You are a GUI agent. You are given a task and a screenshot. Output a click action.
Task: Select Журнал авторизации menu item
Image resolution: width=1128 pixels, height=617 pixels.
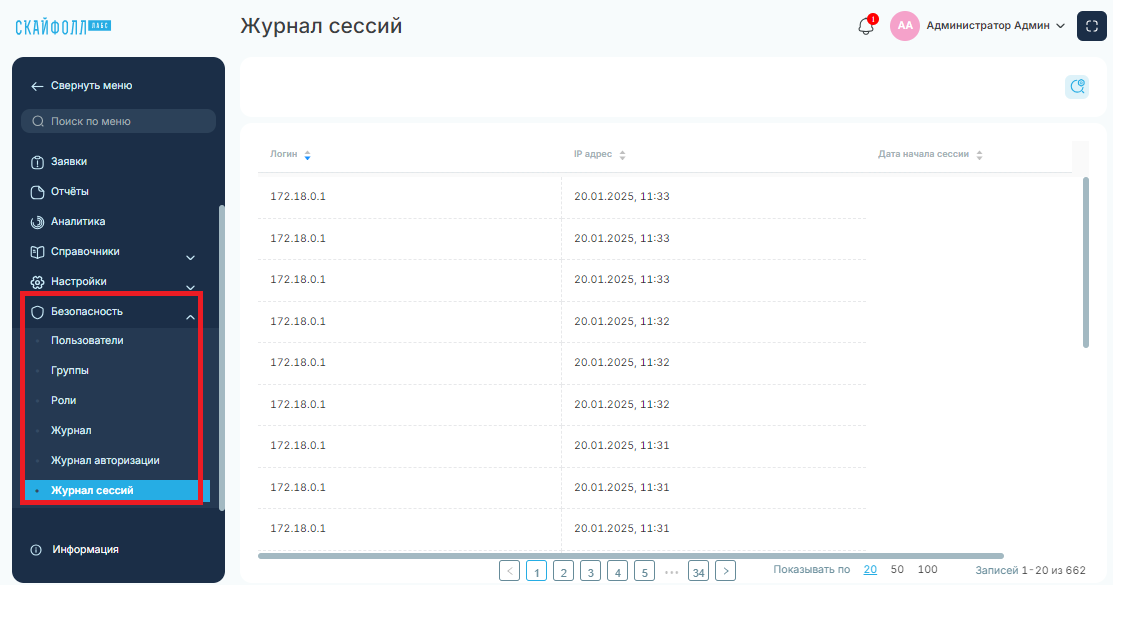coord(105,461)
